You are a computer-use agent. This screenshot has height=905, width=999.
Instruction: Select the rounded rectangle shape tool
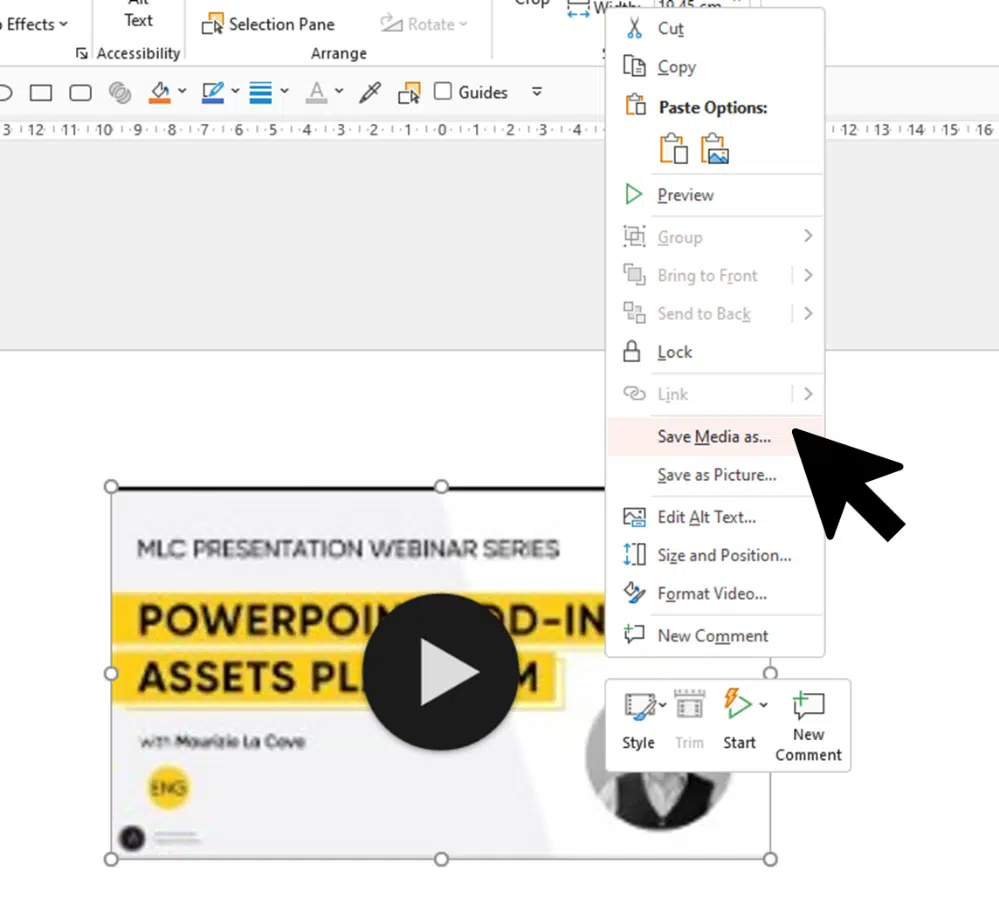[80, 93]
